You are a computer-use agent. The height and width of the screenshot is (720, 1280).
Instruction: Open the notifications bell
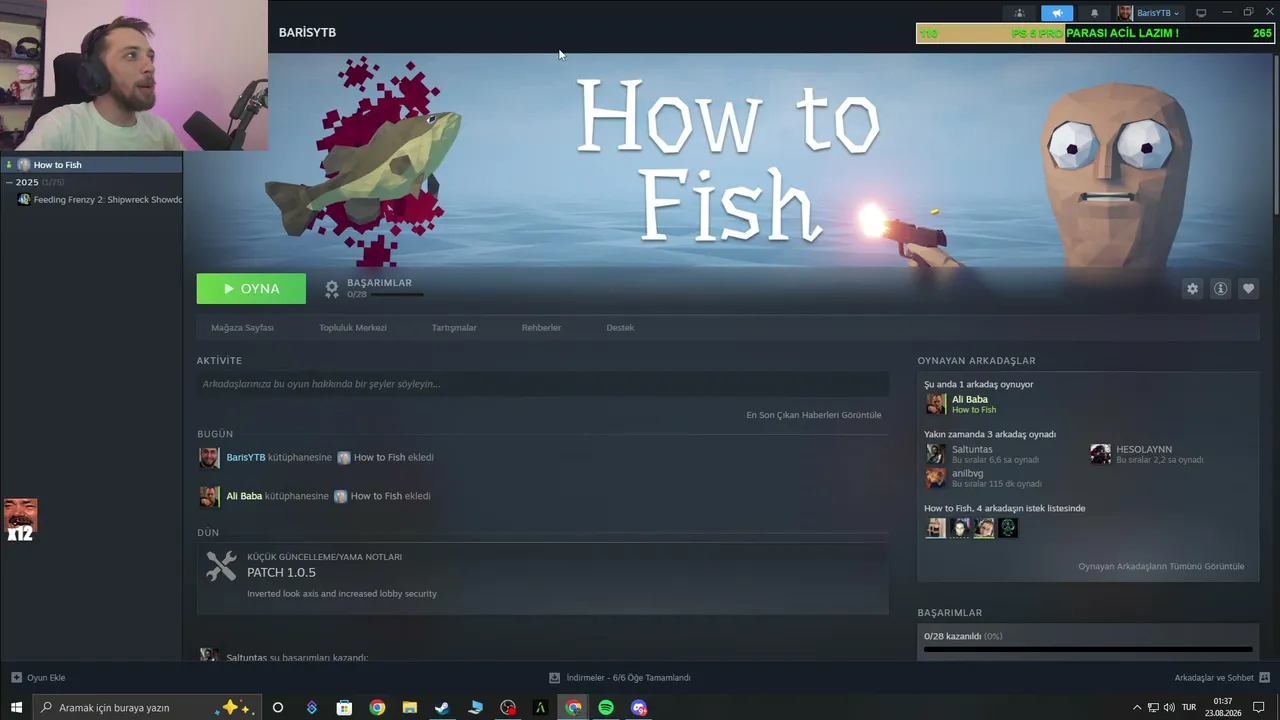[1094, 13]
